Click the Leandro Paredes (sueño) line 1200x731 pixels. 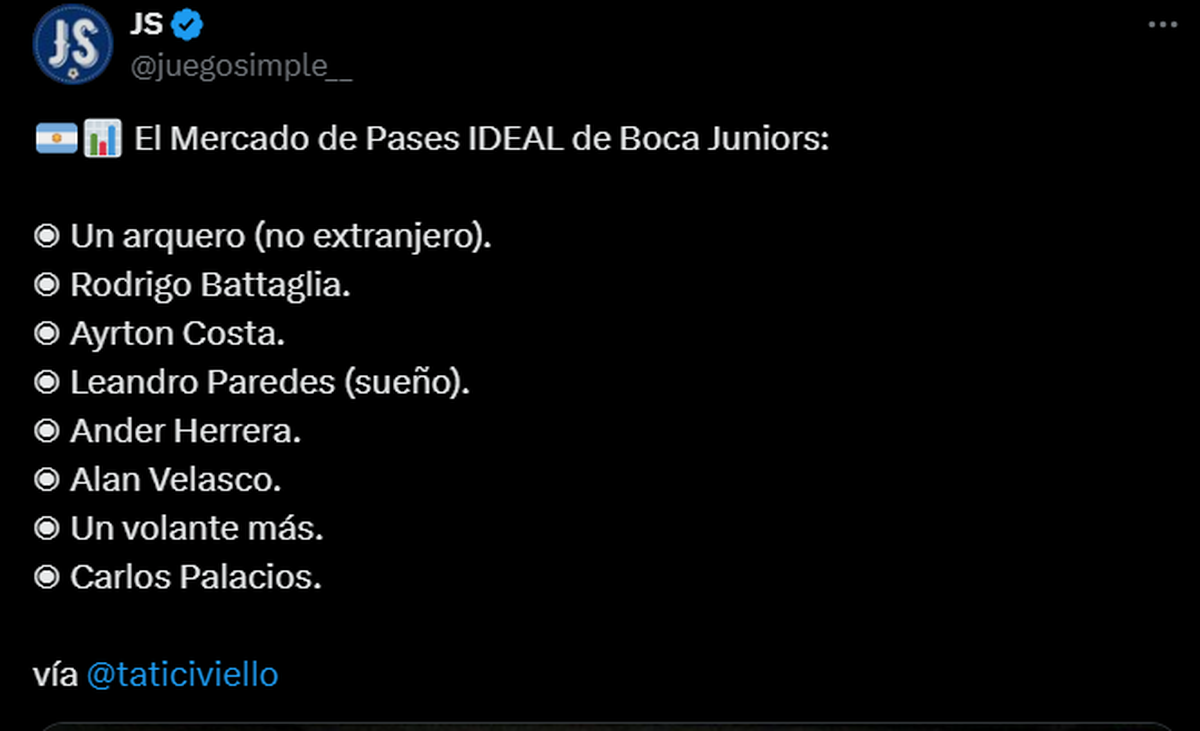269,383
